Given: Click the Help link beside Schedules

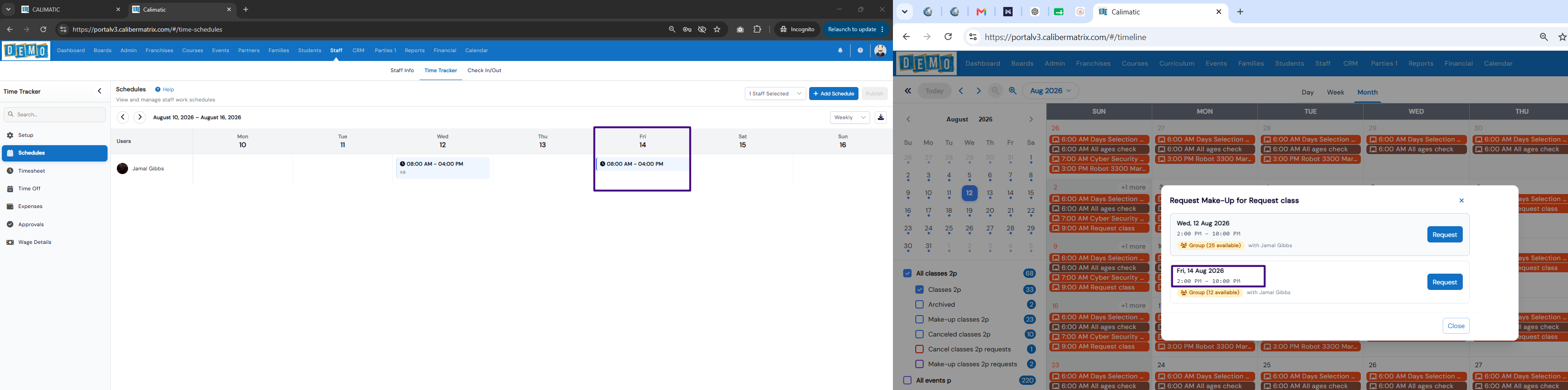Looking at the screenshot, I should [x=165, y=89].
